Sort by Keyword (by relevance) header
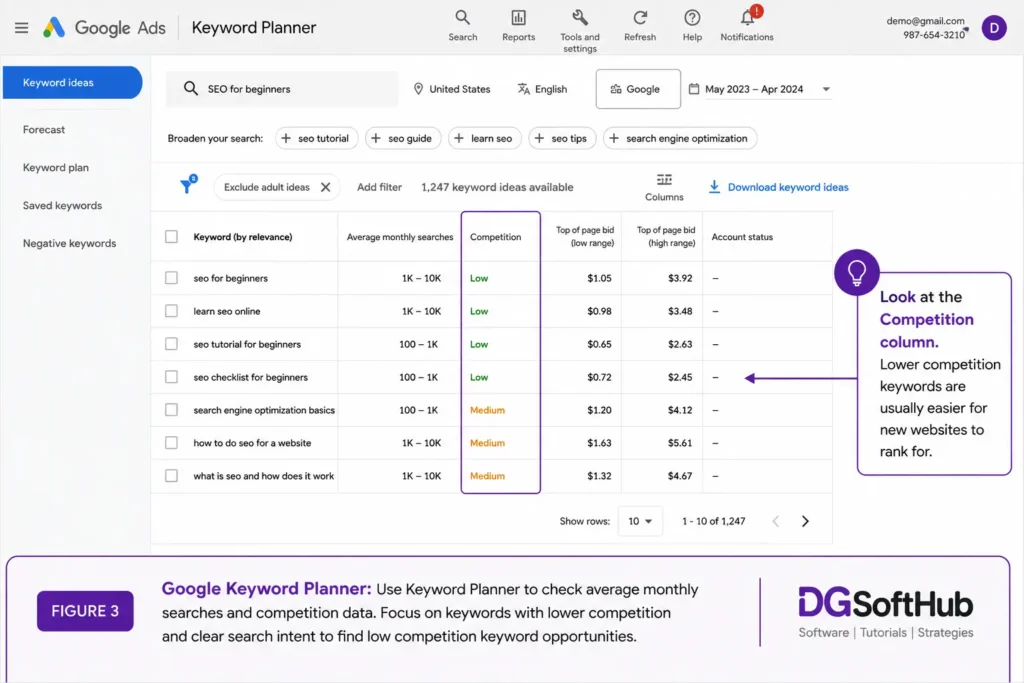 pyautogui.click(x=243, y=237)
